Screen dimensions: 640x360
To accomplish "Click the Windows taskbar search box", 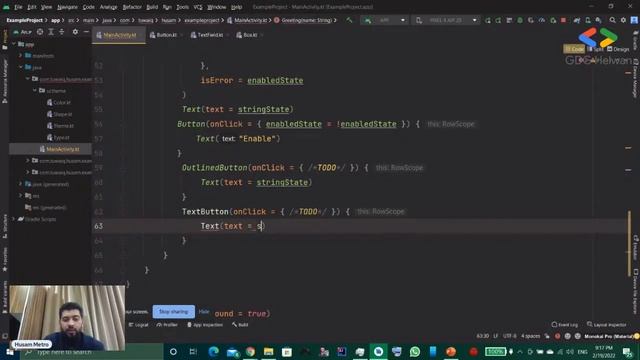I will click(x=92, y=352).
